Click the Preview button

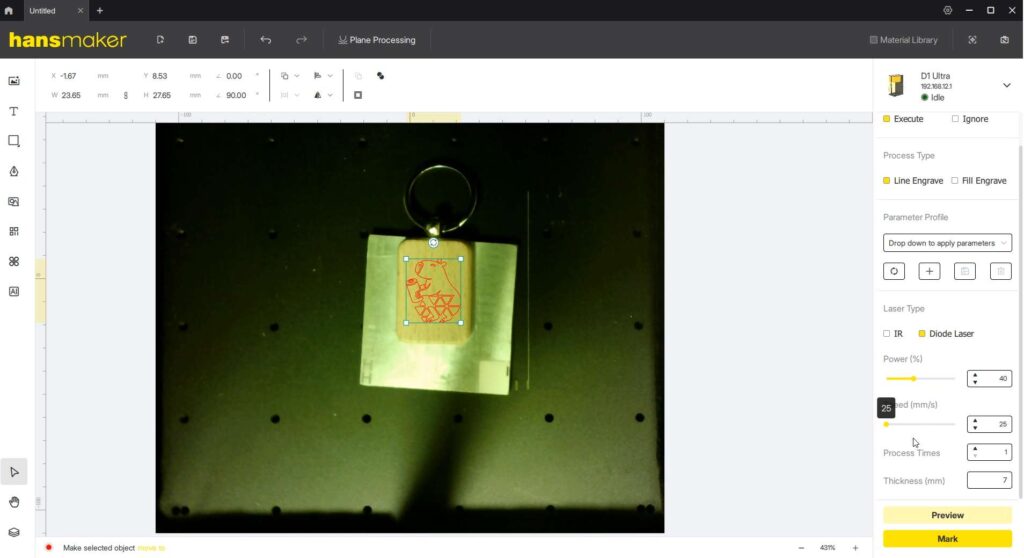[947, 515]
